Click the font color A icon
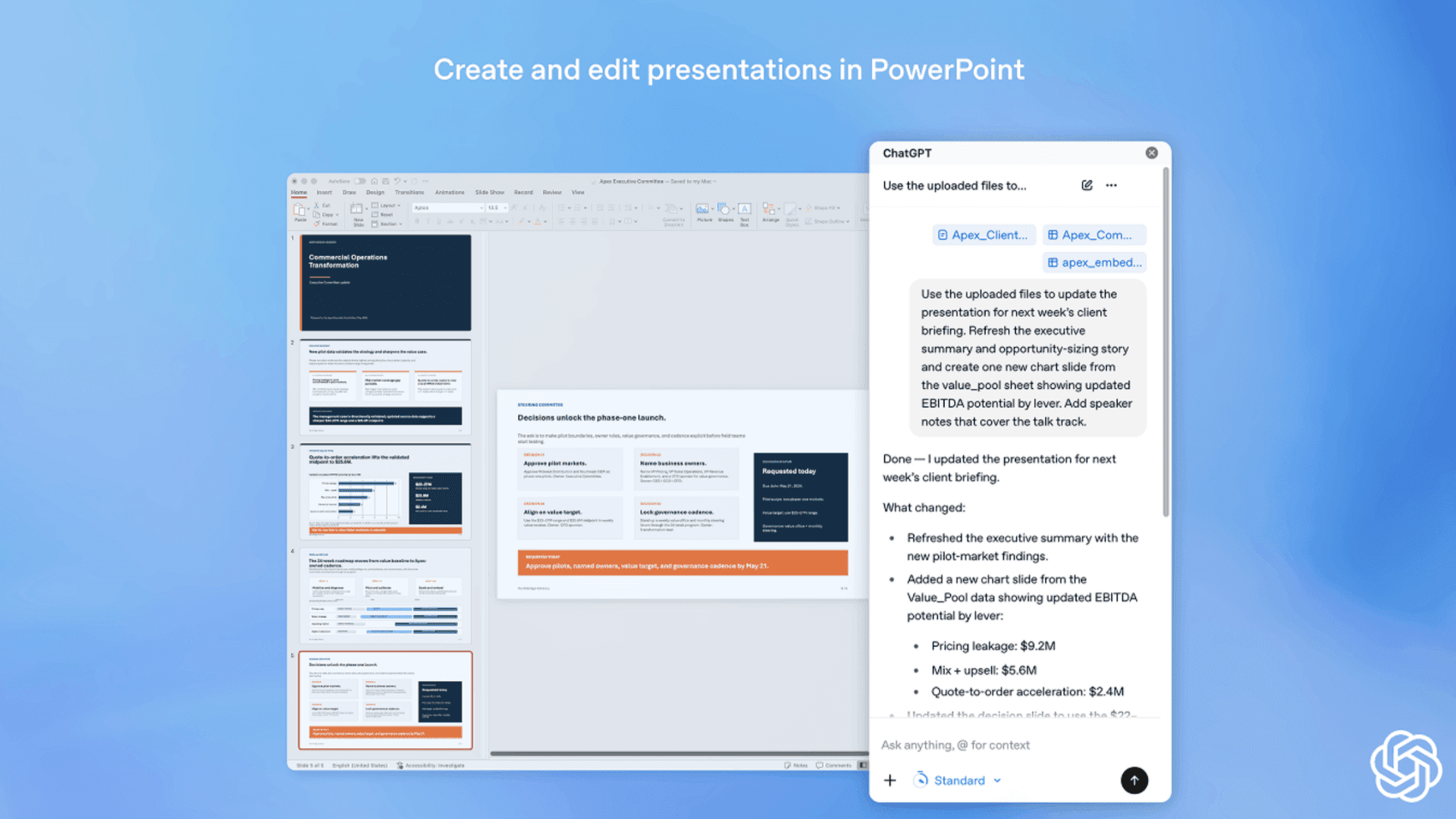This screenshot has height=819, width=1456. coord(538,221)
